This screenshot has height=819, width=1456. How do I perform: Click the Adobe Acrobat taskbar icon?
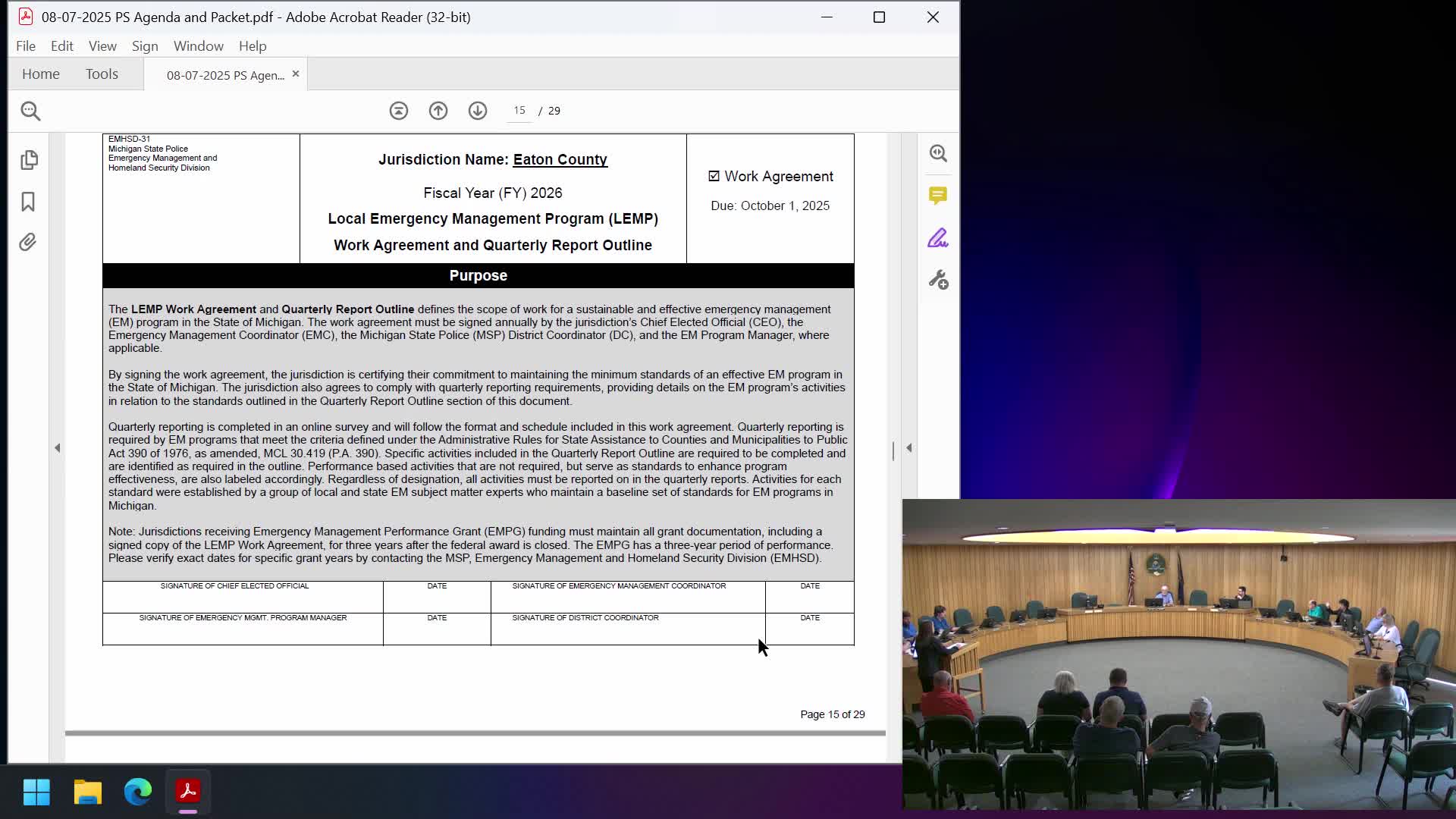188,792
